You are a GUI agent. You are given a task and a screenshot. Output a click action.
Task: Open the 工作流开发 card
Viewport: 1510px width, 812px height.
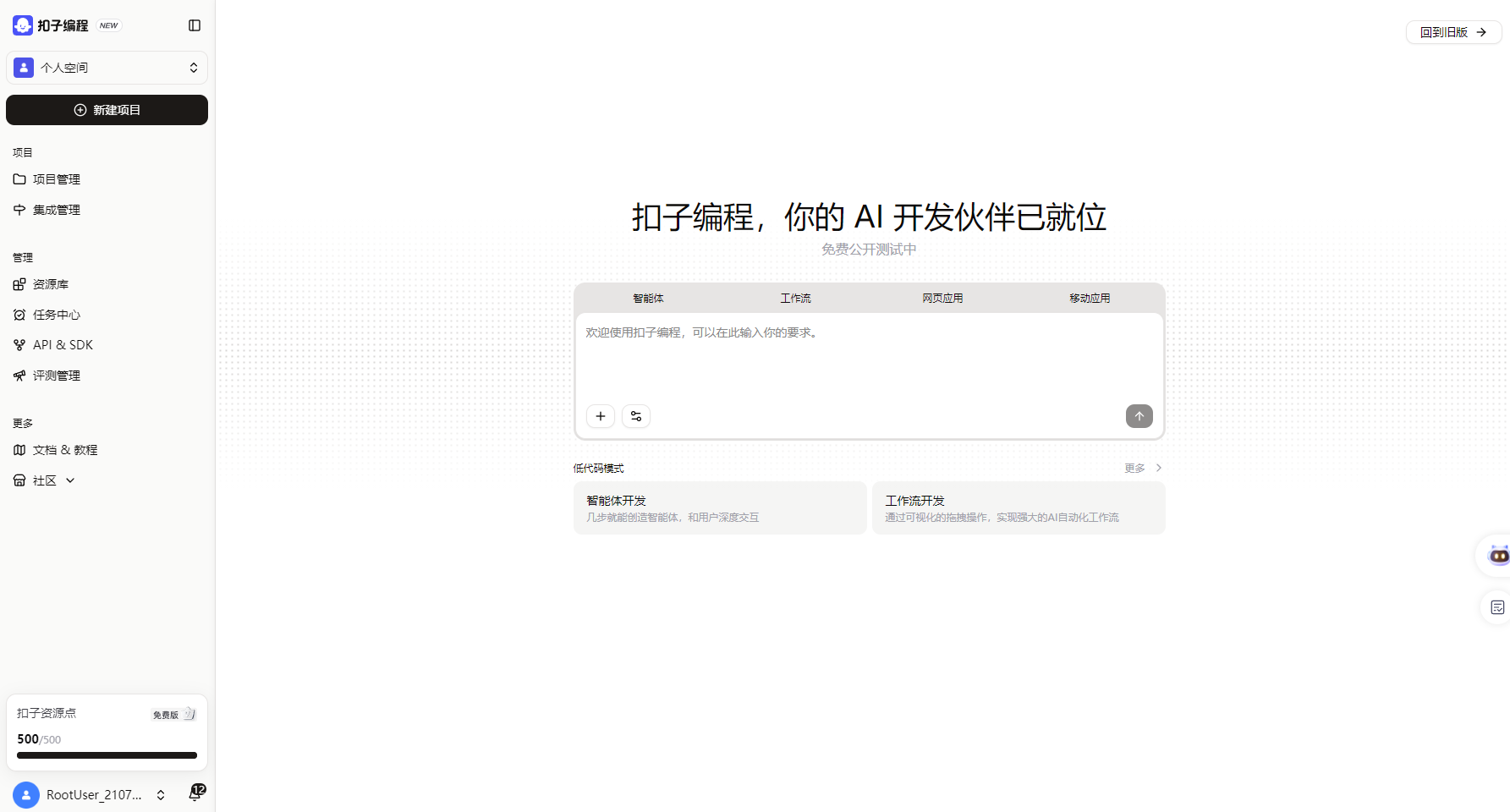click(x=1019, y=507)
